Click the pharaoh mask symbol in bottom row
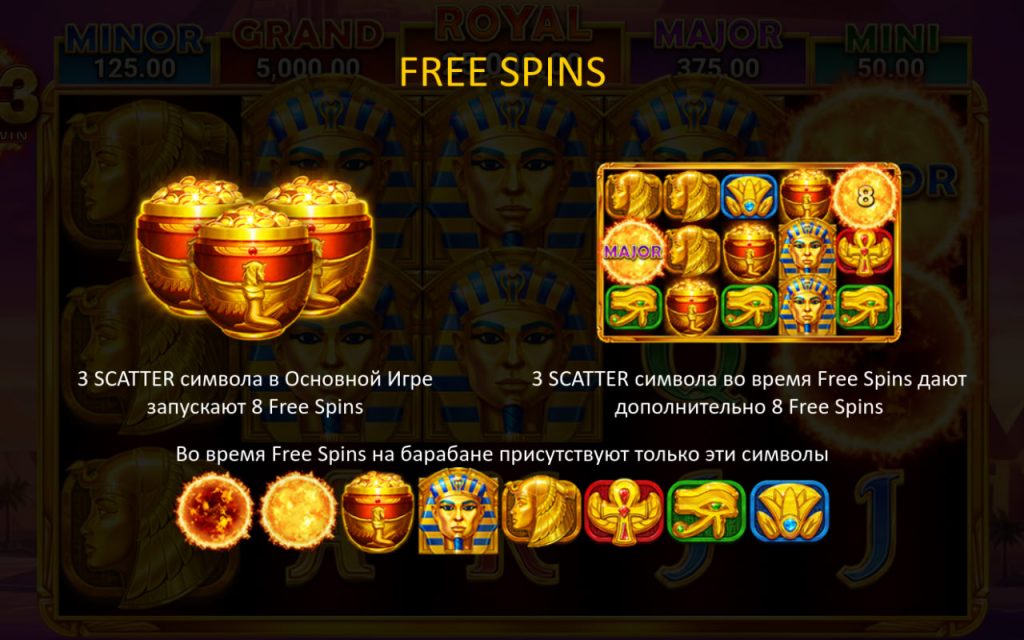 pos(458,511)
